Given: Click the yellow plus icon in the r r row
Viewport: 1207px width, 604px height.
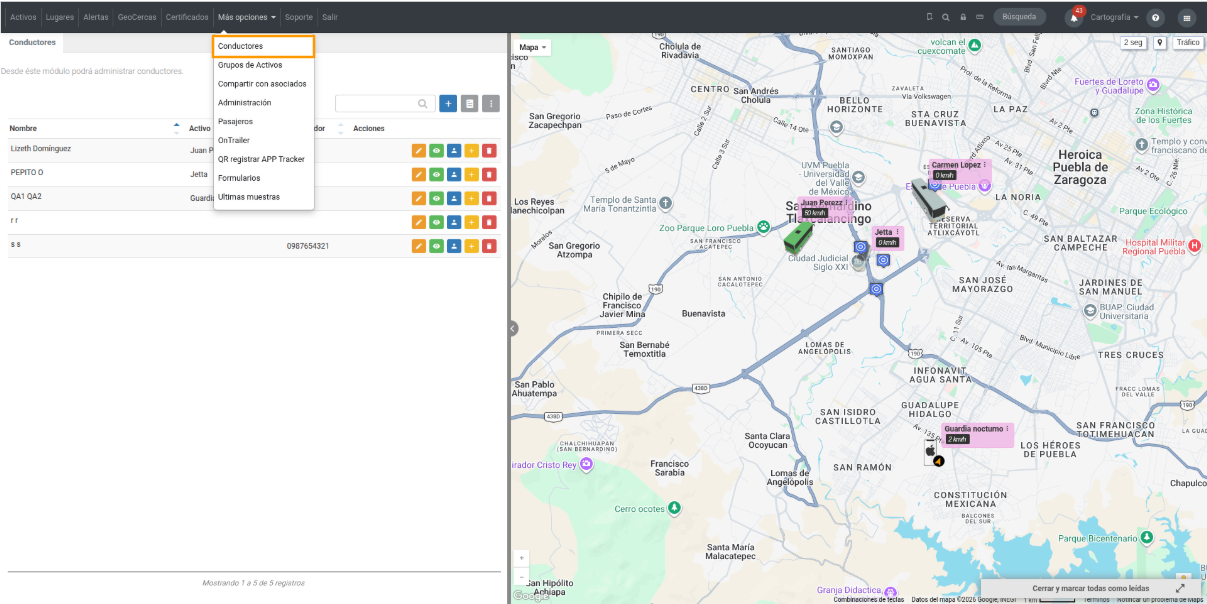Looking at the screenshot, I should point(471,222).
